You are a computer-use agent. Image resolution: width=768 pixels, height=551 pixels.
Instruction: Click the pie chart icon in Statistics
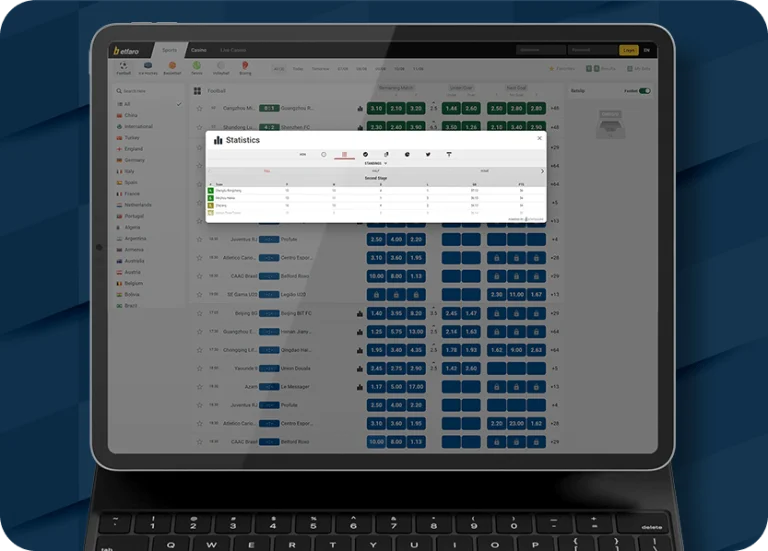click(x=407, y=154)
